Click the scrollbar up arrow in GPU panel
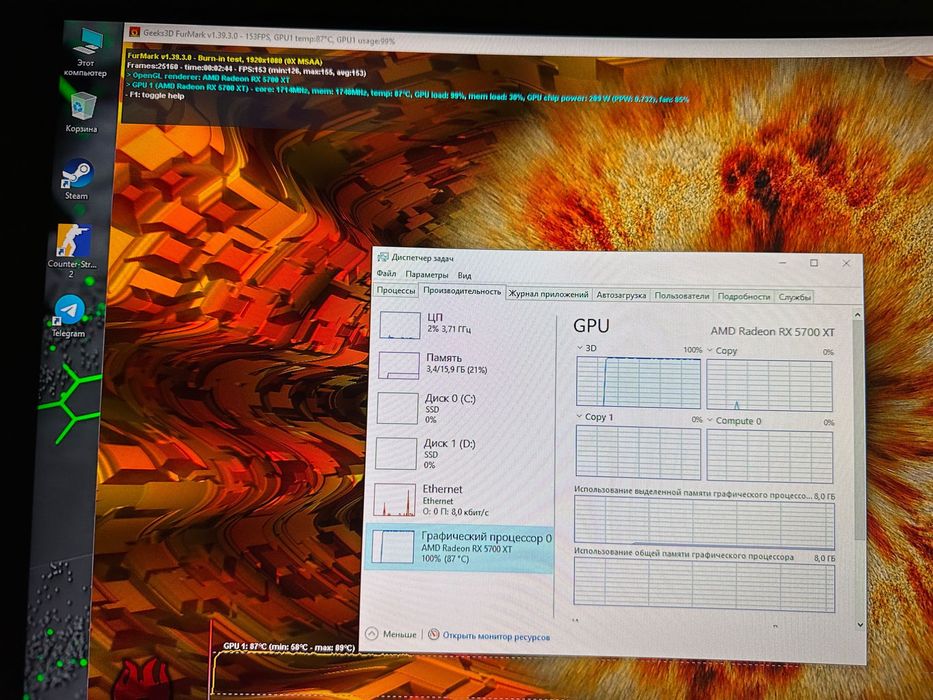 [857, 314]
